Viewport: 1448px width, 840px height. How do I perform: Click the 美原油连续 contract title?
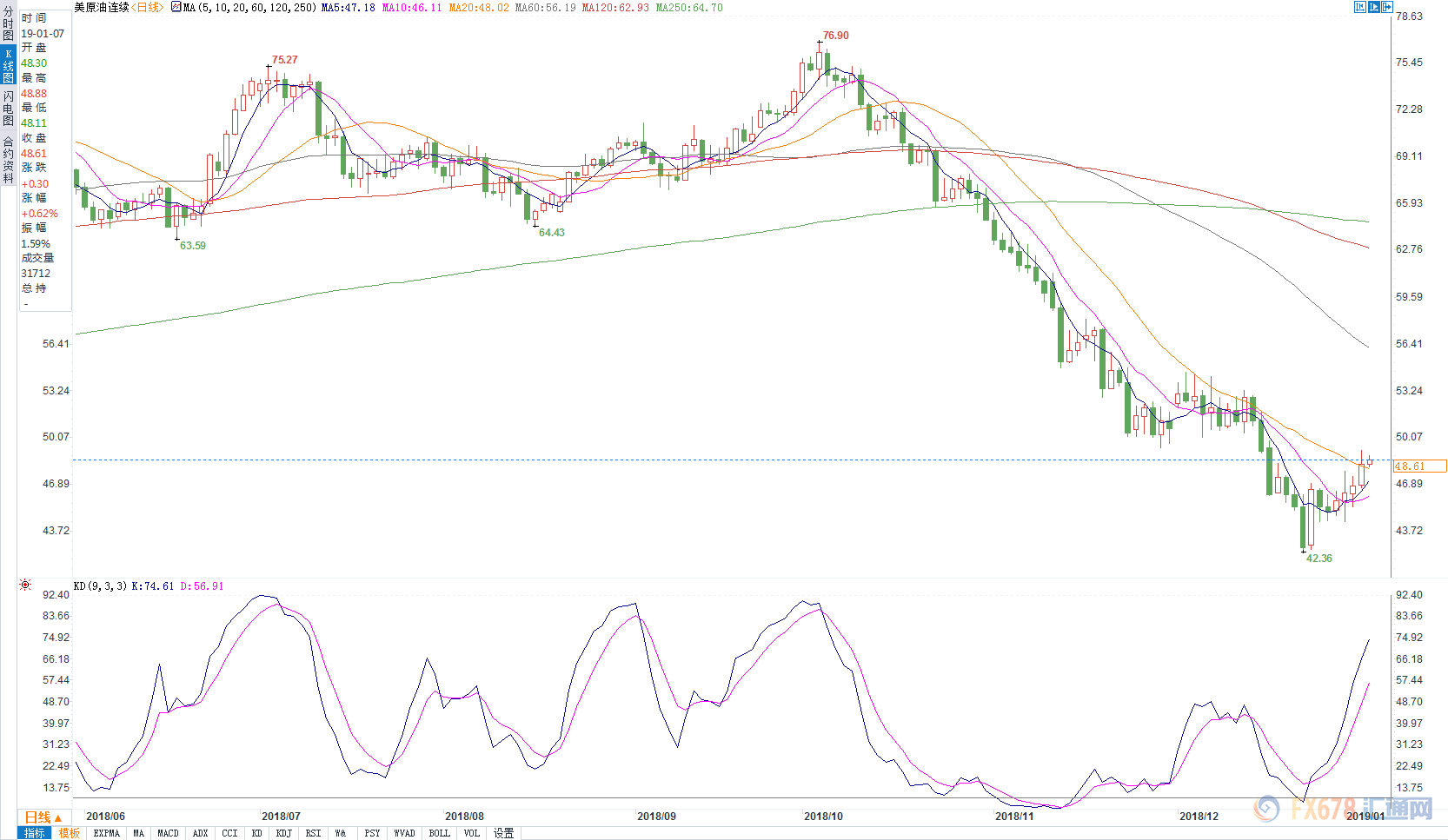point(102,7)
